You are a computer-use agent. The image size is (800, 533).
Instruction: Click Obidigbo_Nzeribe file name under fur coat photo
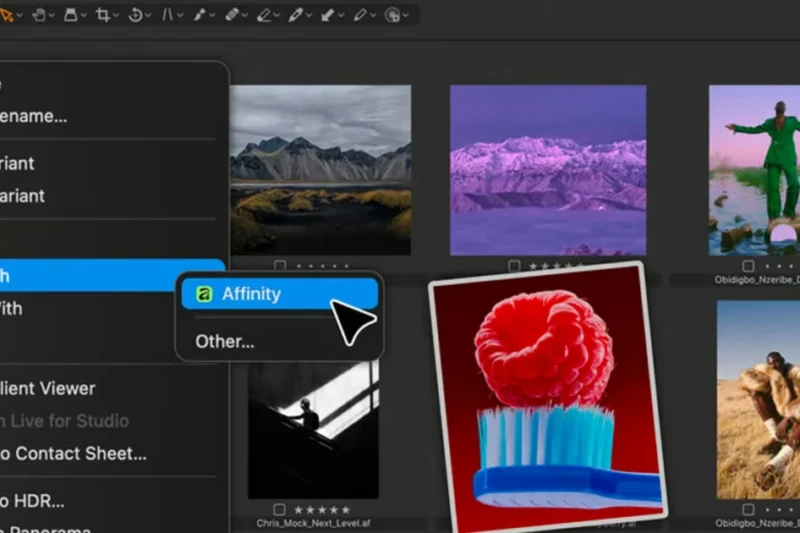(x=757, y=523)
